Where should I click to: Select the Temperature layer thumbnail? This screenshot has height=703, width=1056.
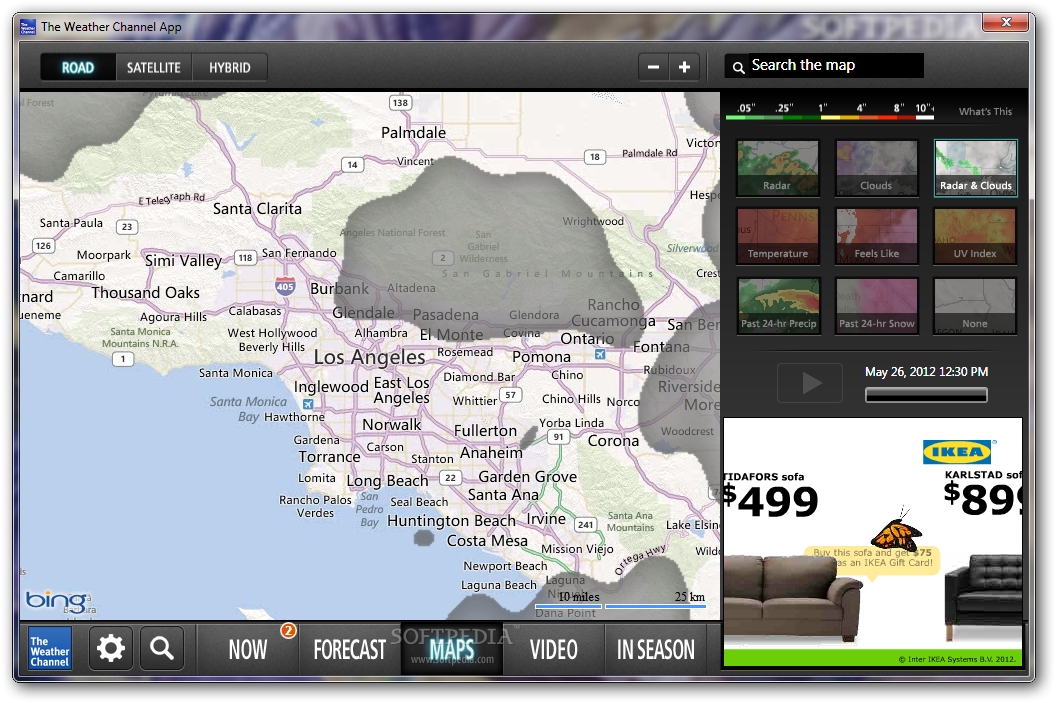click(x=778, y=236)
